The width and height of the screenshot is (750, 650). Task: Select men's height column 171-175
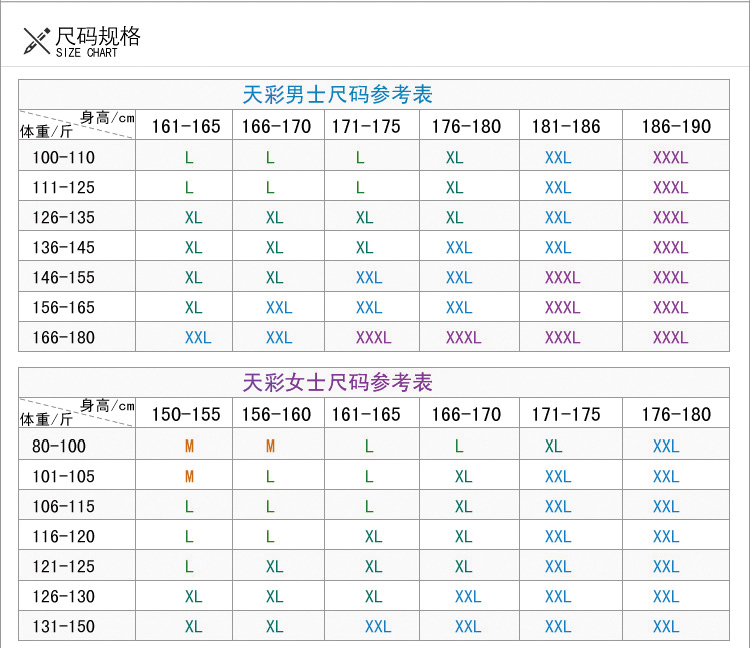coord(366,127)
